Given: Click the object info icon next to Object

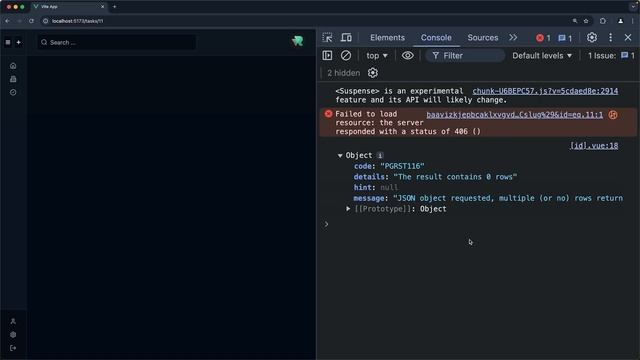Looking at the screenshot, I should 380,155.
